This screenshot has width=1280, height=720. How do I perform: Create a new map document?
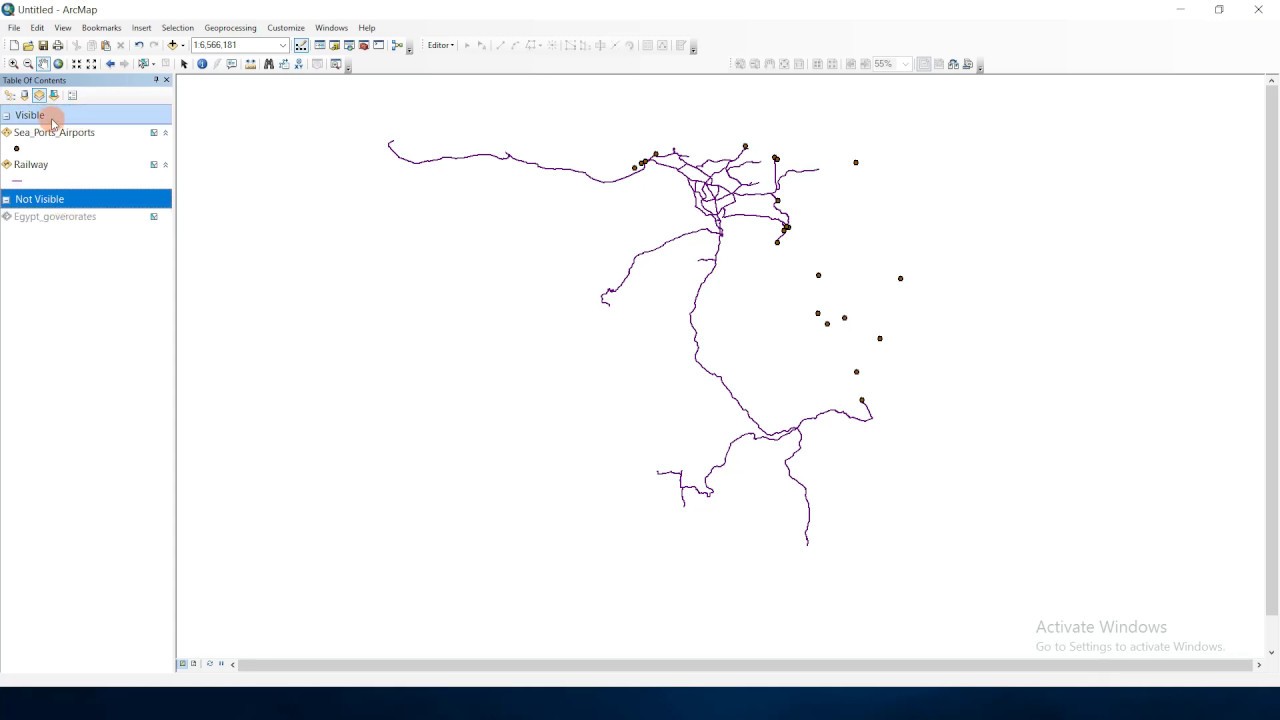click(x=14, y=45)
